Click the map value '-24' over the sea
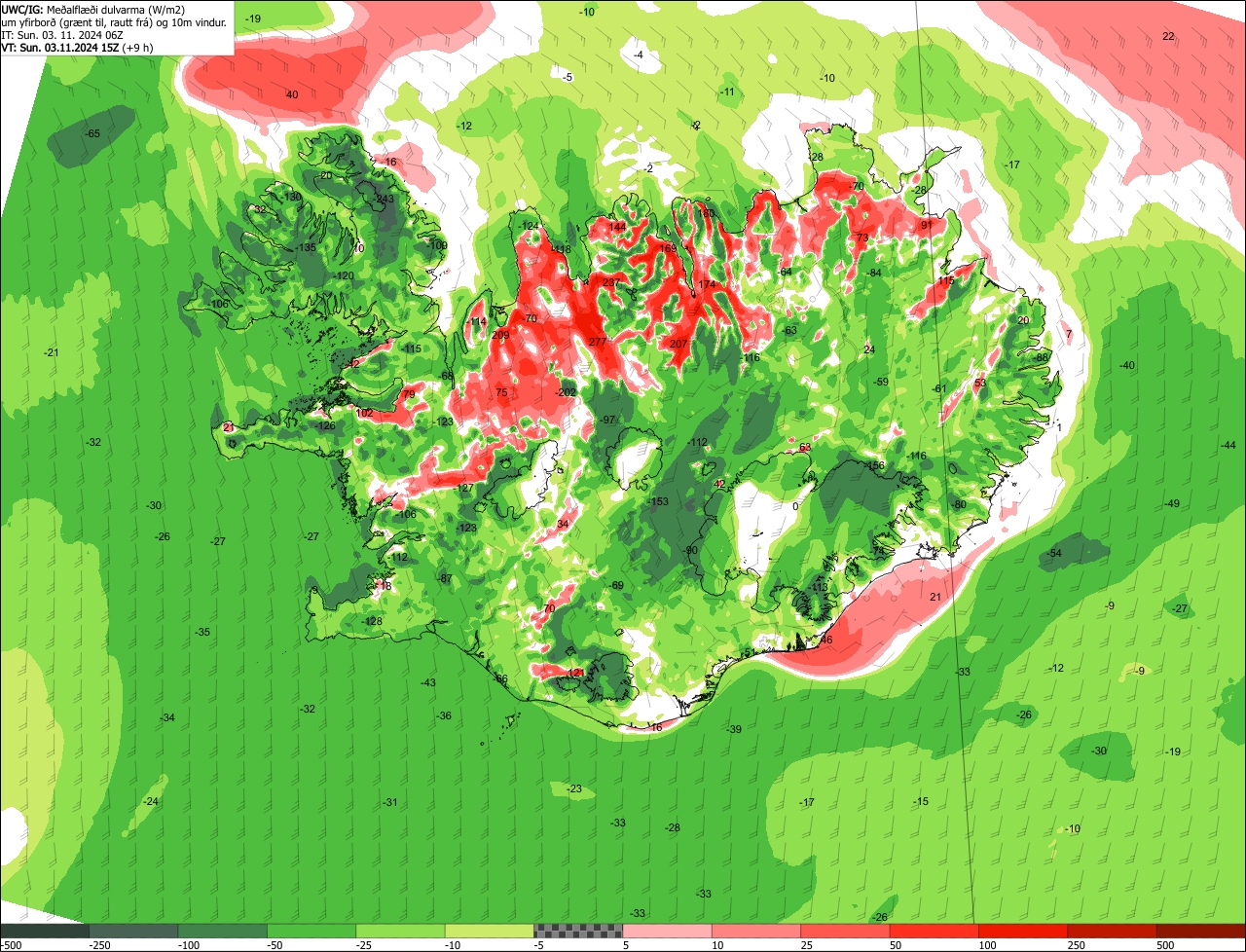The height and width of the screenshot is (952, 1246). (x=149, y=801)
